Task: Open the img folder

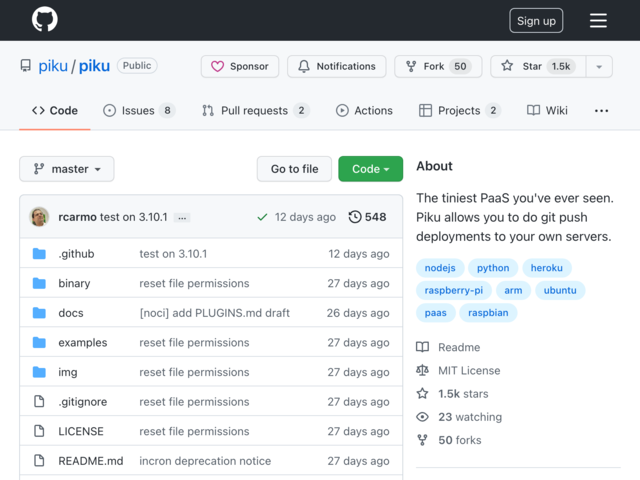Action: [x=68, y=372]
